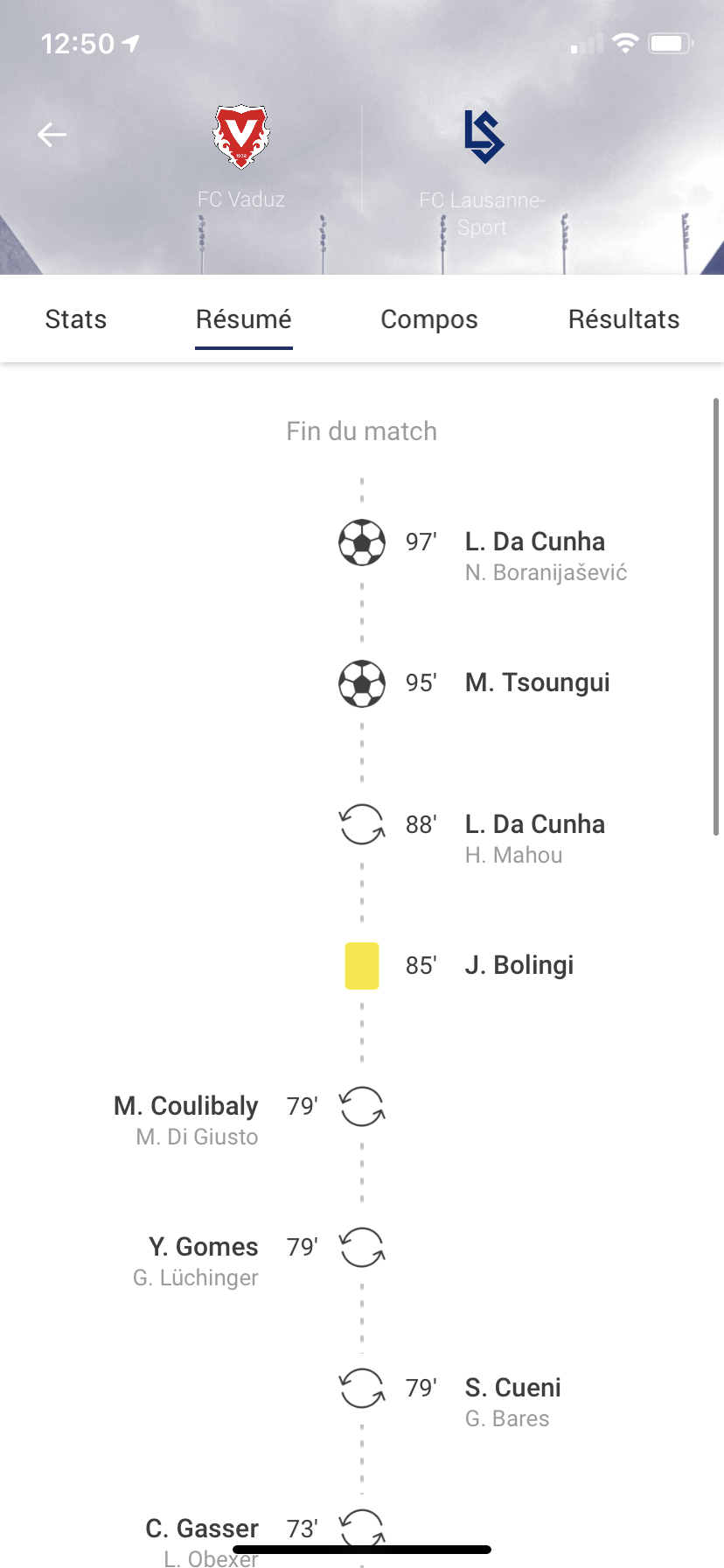This screenshot has width=724, height=1568.
Task: Tap the substitution icon at 88'
Action: click(x=362, y=824)
